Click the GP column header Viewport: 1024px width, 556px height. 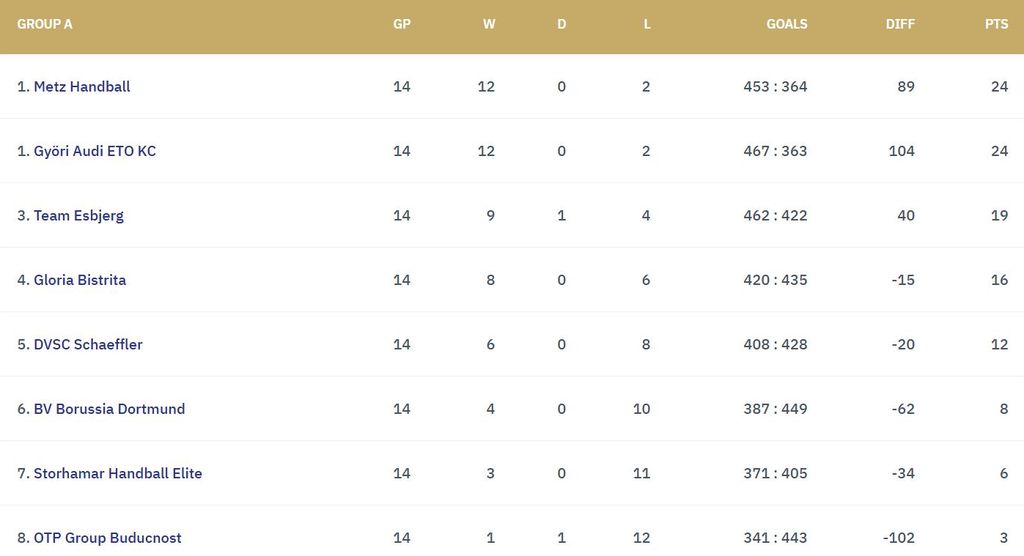tap(402, 24)
